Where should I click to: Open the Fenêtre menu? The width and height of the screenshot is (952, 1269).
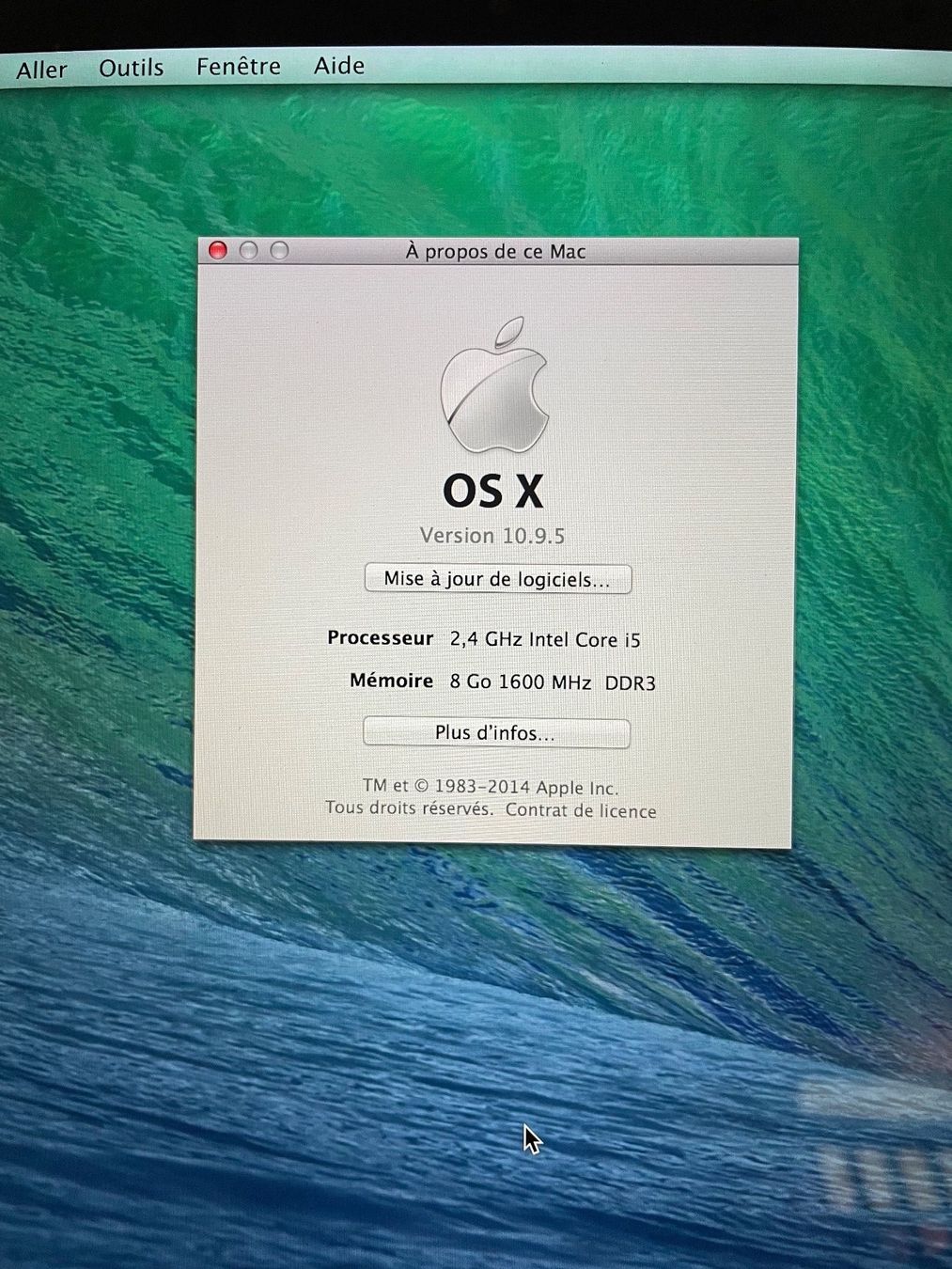(238, 67)
